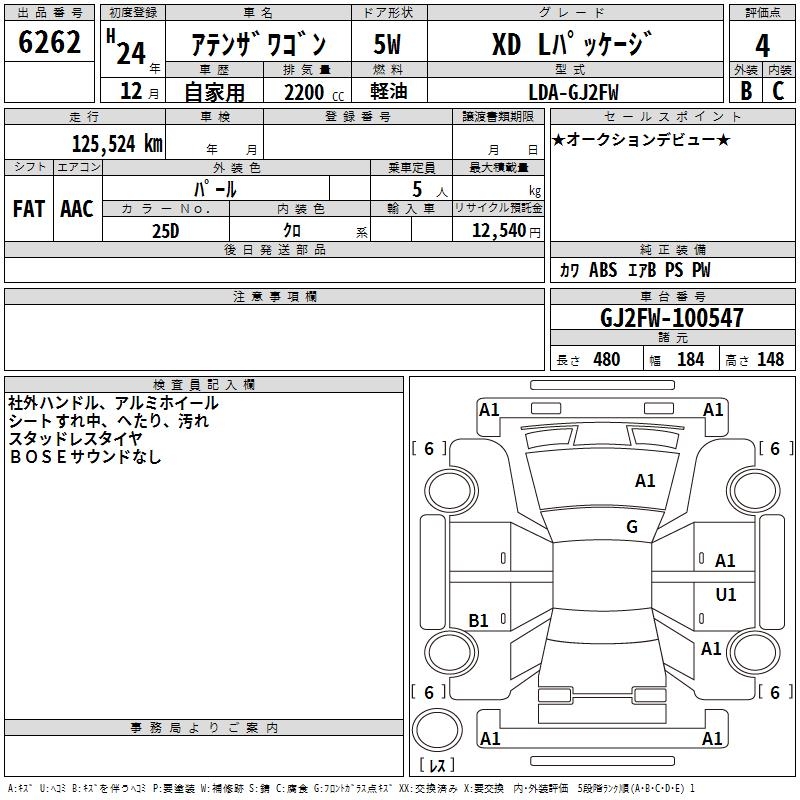Click mileage 125,524 km
This screenshot has width=800, height=800.
(117, 143)
